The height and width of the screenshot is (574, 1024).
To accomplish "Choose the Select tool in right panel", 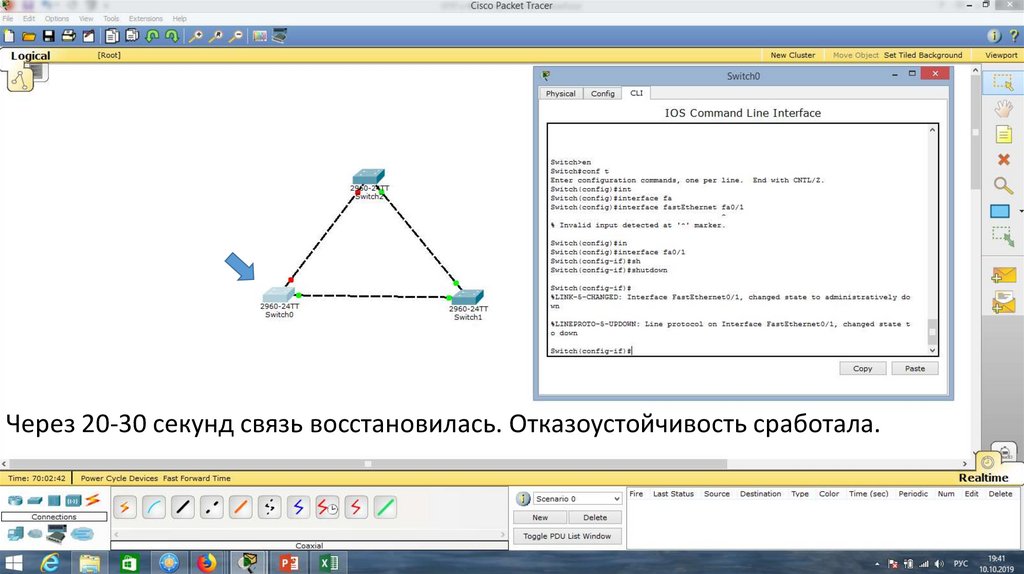I will (x=1002, y=82).
